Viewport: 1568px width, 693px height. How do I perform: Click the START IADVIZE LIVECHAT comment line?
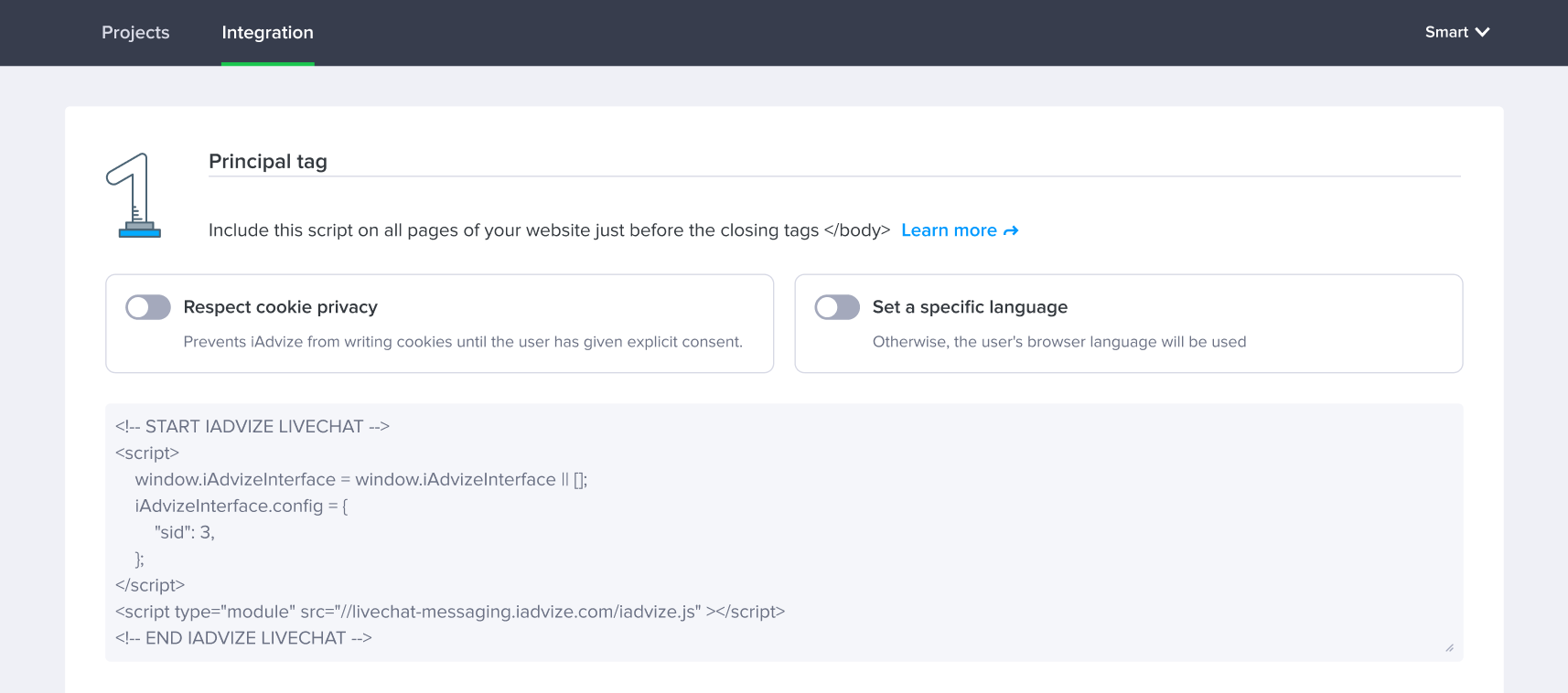coord(252,426)
